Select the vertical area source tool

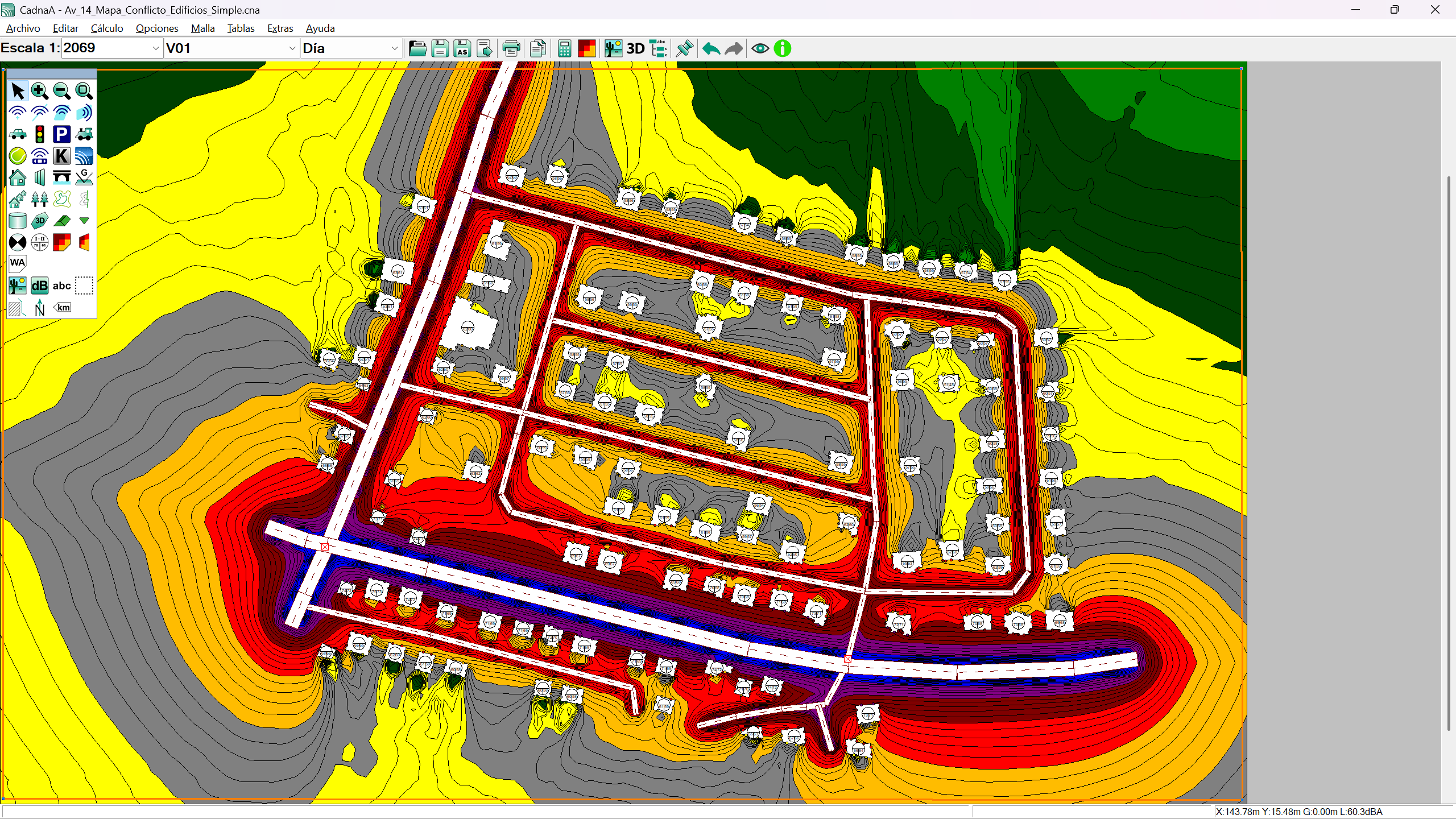coord(84,113)
